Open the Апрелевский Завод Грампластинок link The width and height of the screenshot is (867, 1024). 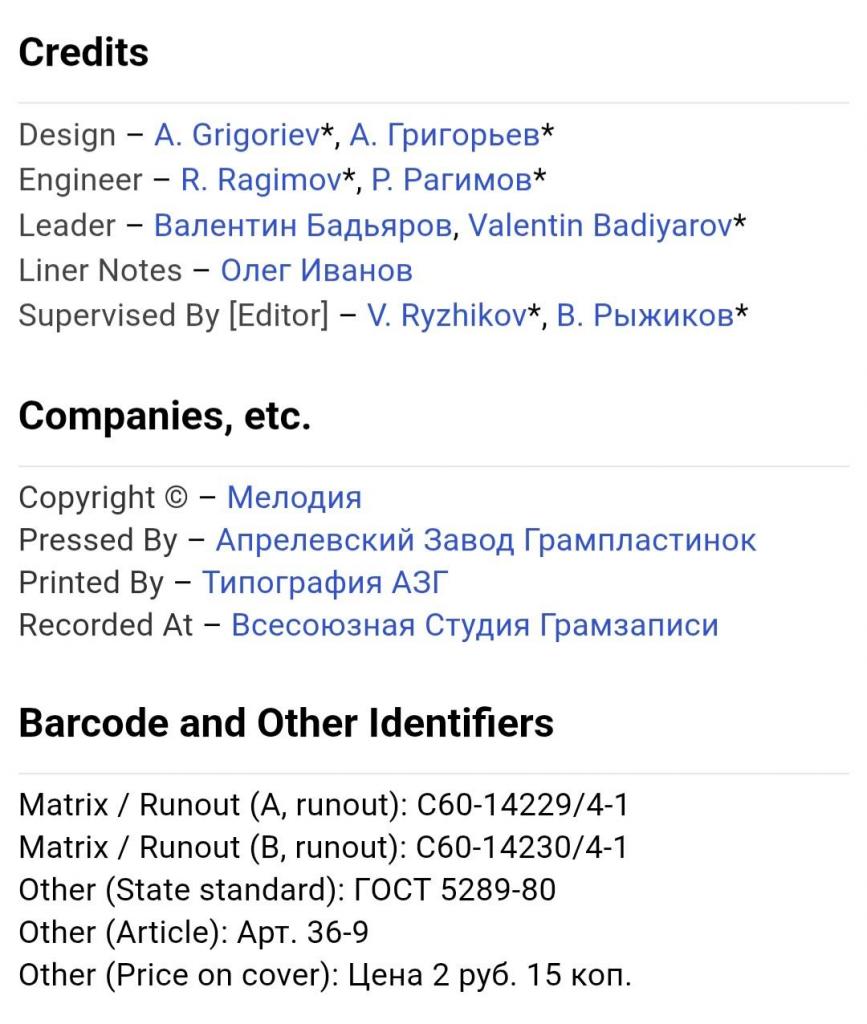point(486,540)
